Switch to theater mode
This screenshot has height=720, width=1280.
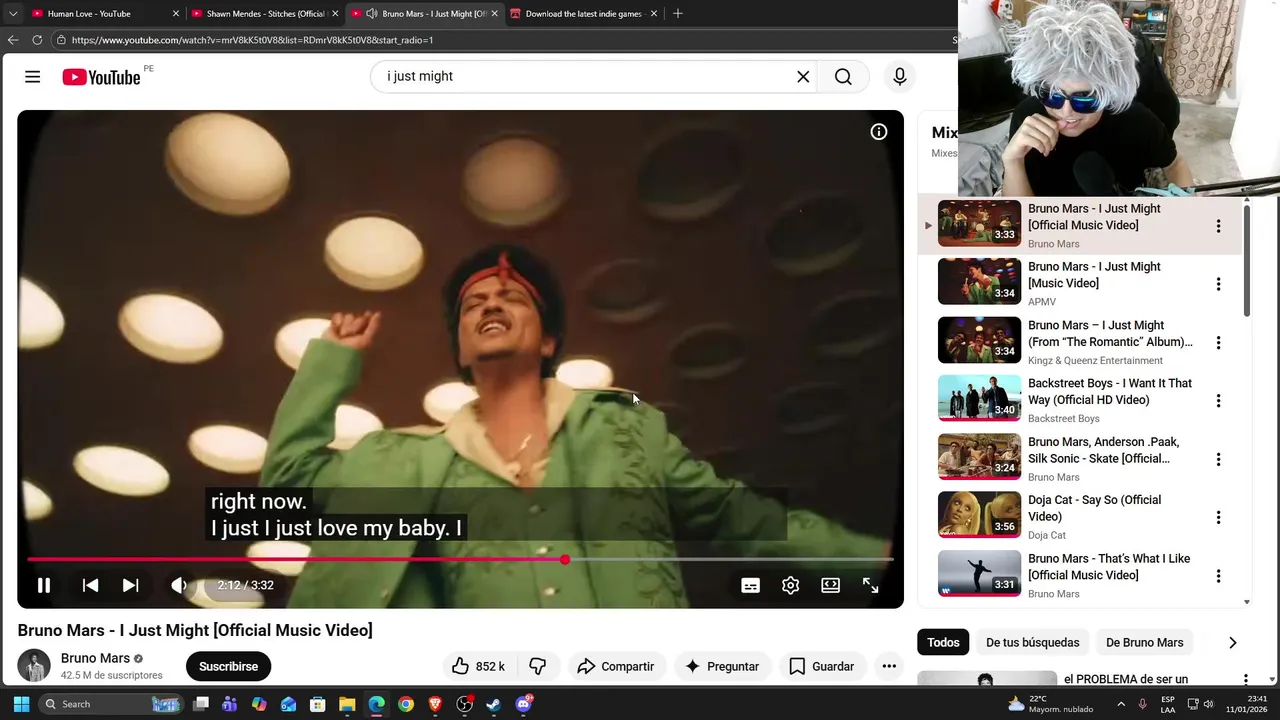[x=831, y=585]
